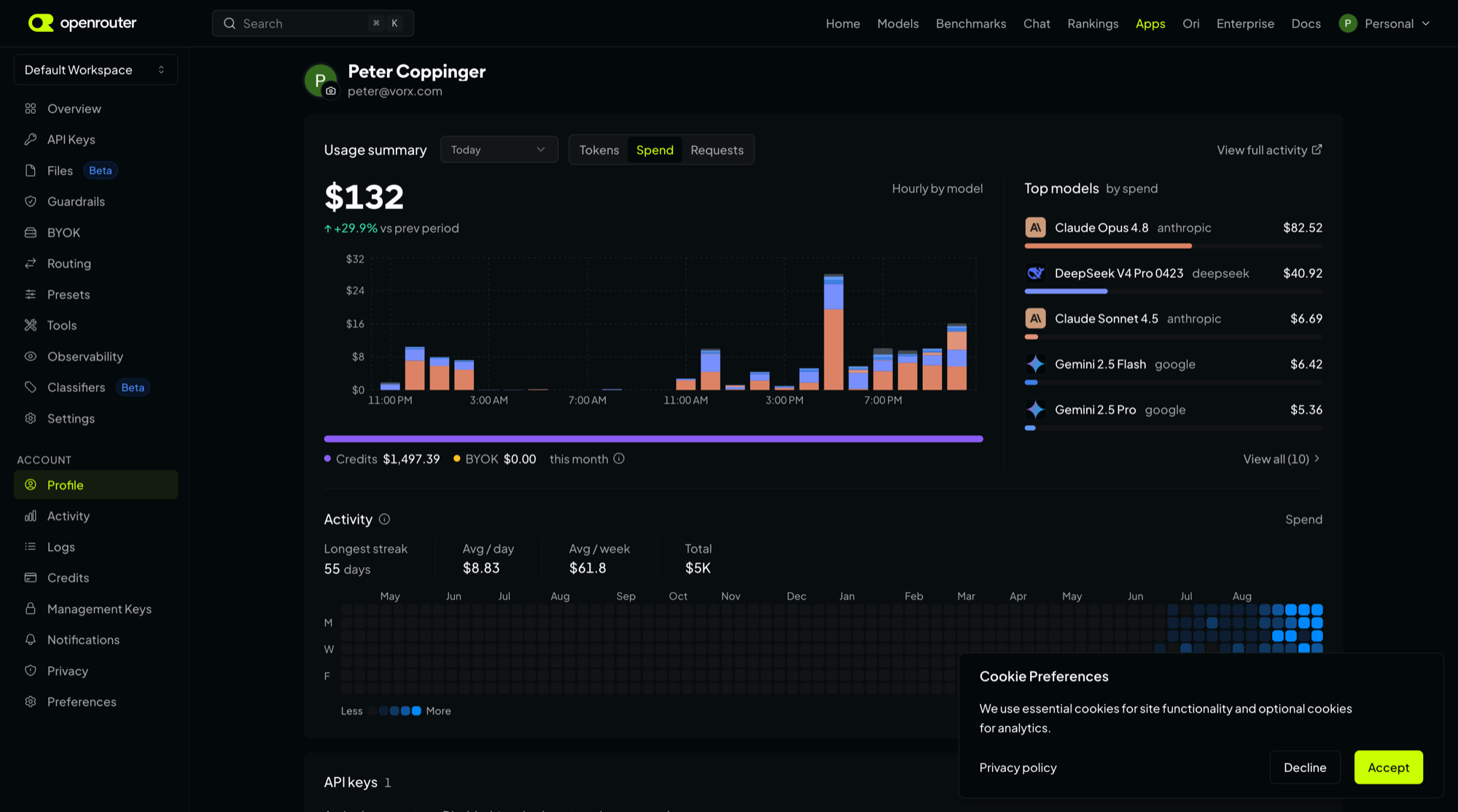
Task: Click the Observability eye icon
Action: click(31, 356)
